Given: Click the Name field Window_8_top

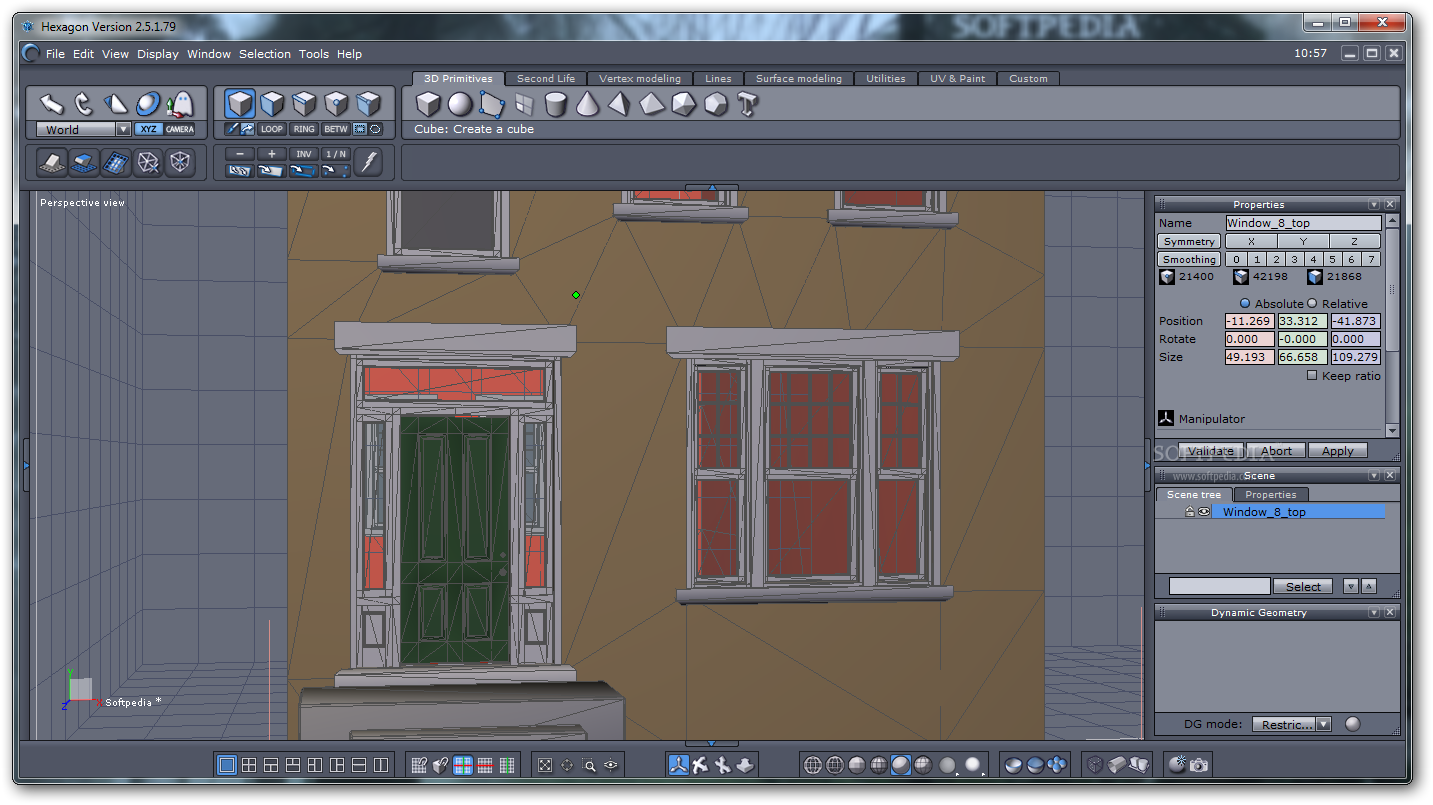Looking at the screenshot, I should tap(1303, 223).
